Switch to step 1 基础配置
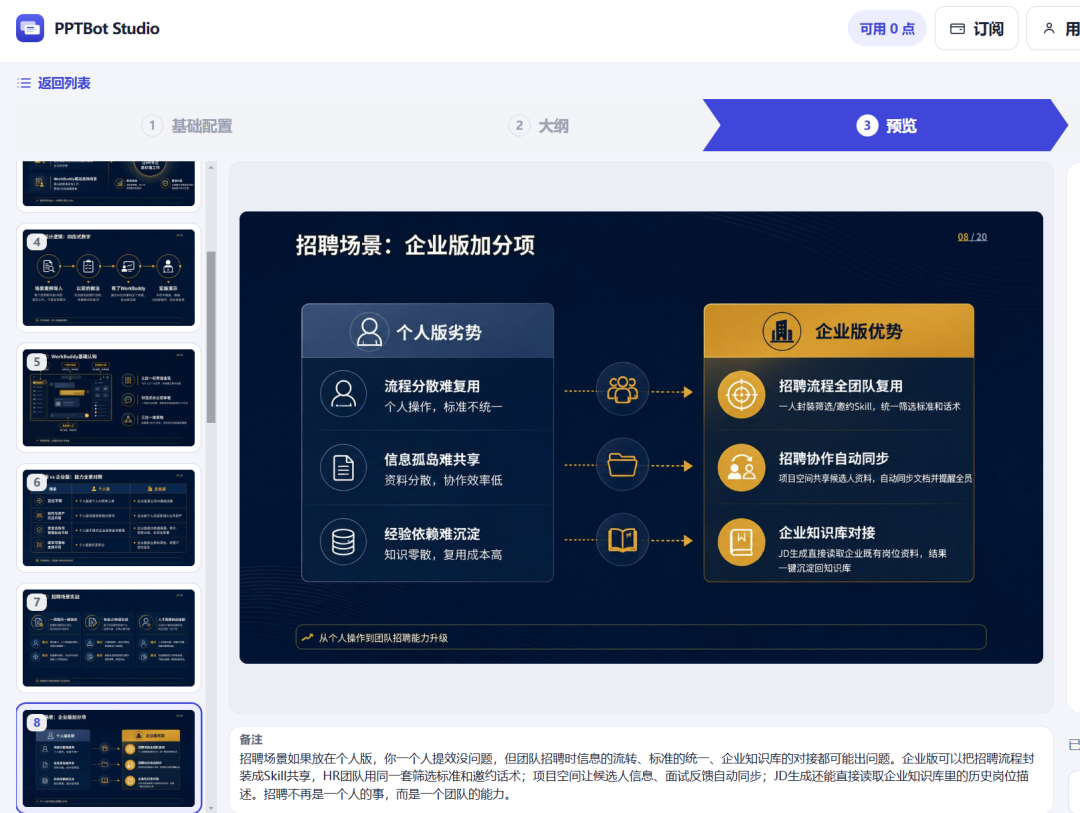This screenshot has width=1080, height=813. [187, 125]
